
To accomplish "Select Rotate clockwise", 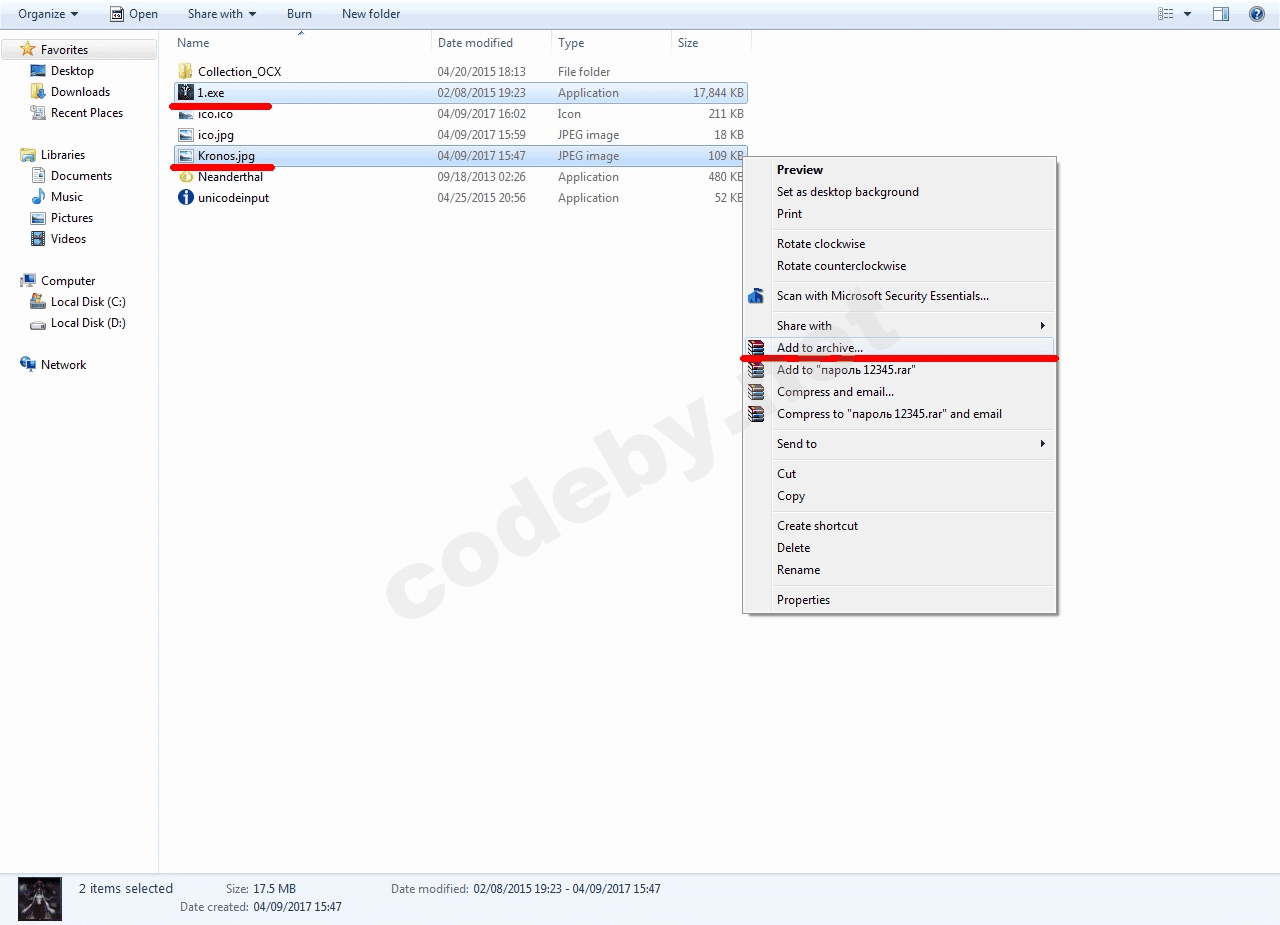I will [x=821, y=244].
